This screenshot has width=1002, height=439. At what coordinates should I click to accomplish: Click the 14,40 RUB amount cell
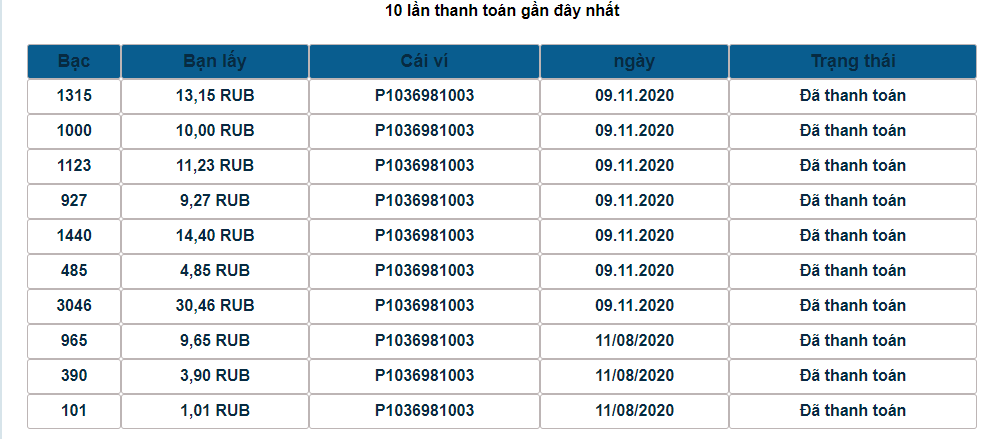[x=215, y=236]
